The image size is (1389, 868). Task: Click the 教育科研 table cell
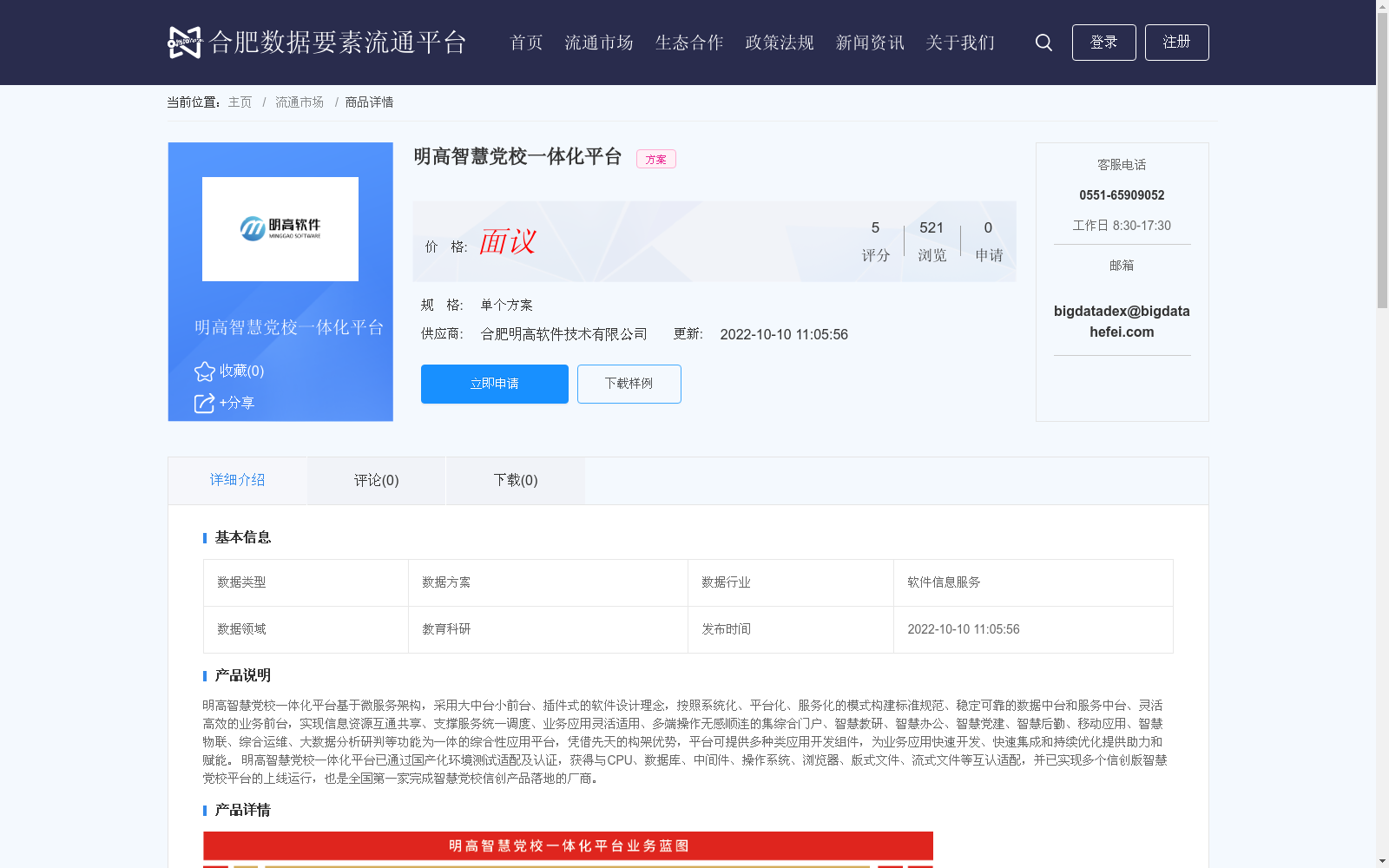click(x=548, y=629)
